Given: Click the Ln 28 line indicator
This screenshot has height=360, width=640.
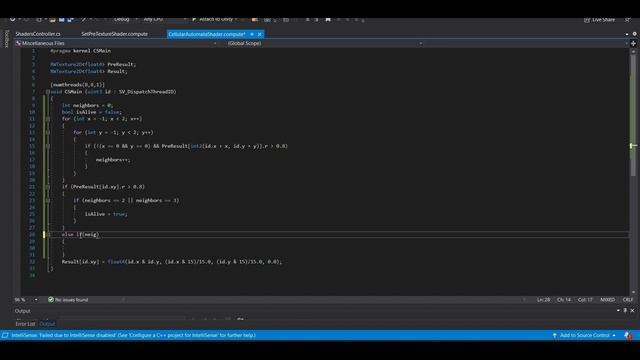Looking at the screenshot, I should pos(543,300).
